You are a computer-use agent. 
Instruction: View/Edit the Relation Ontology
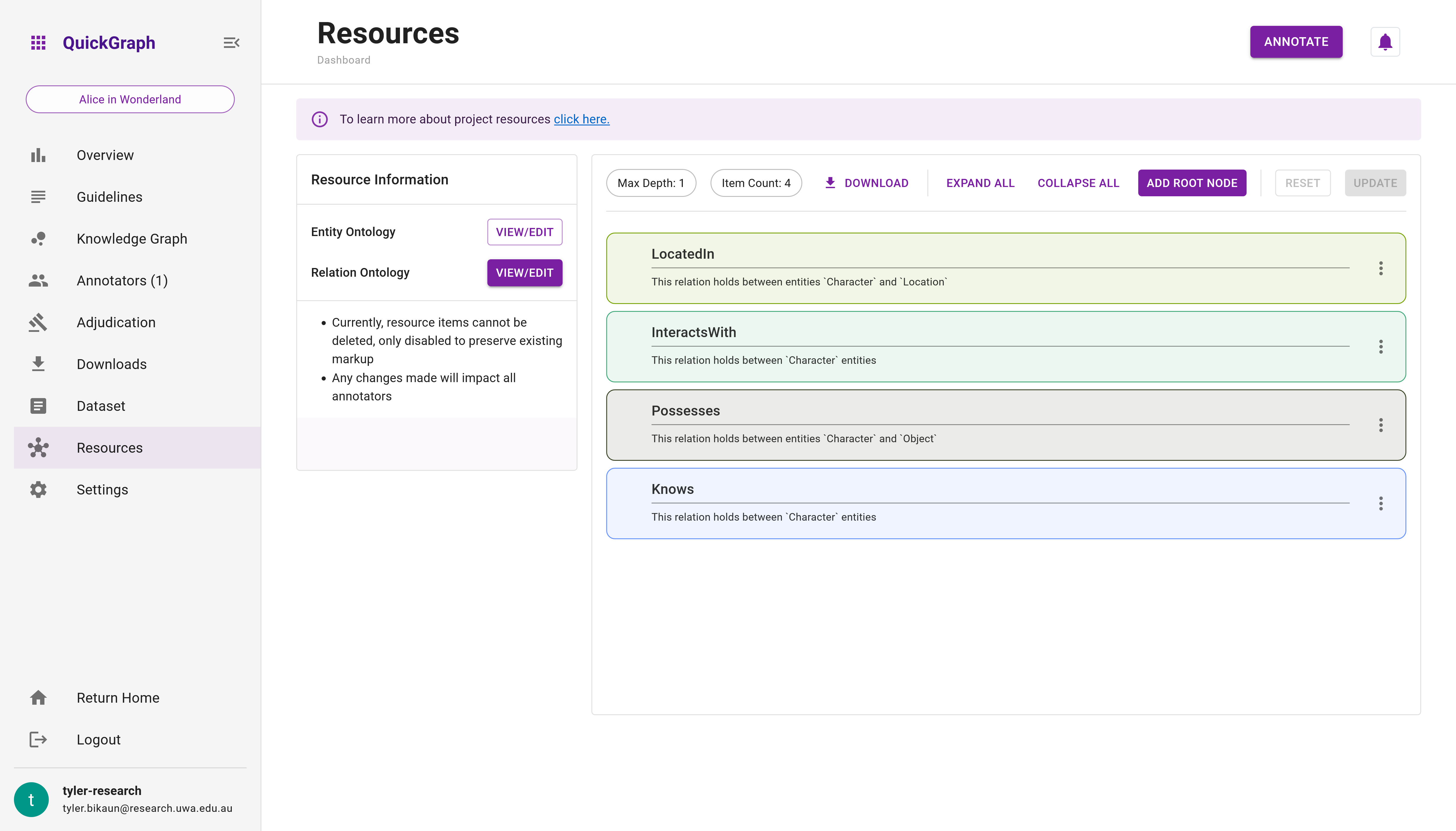coord(524,272)
